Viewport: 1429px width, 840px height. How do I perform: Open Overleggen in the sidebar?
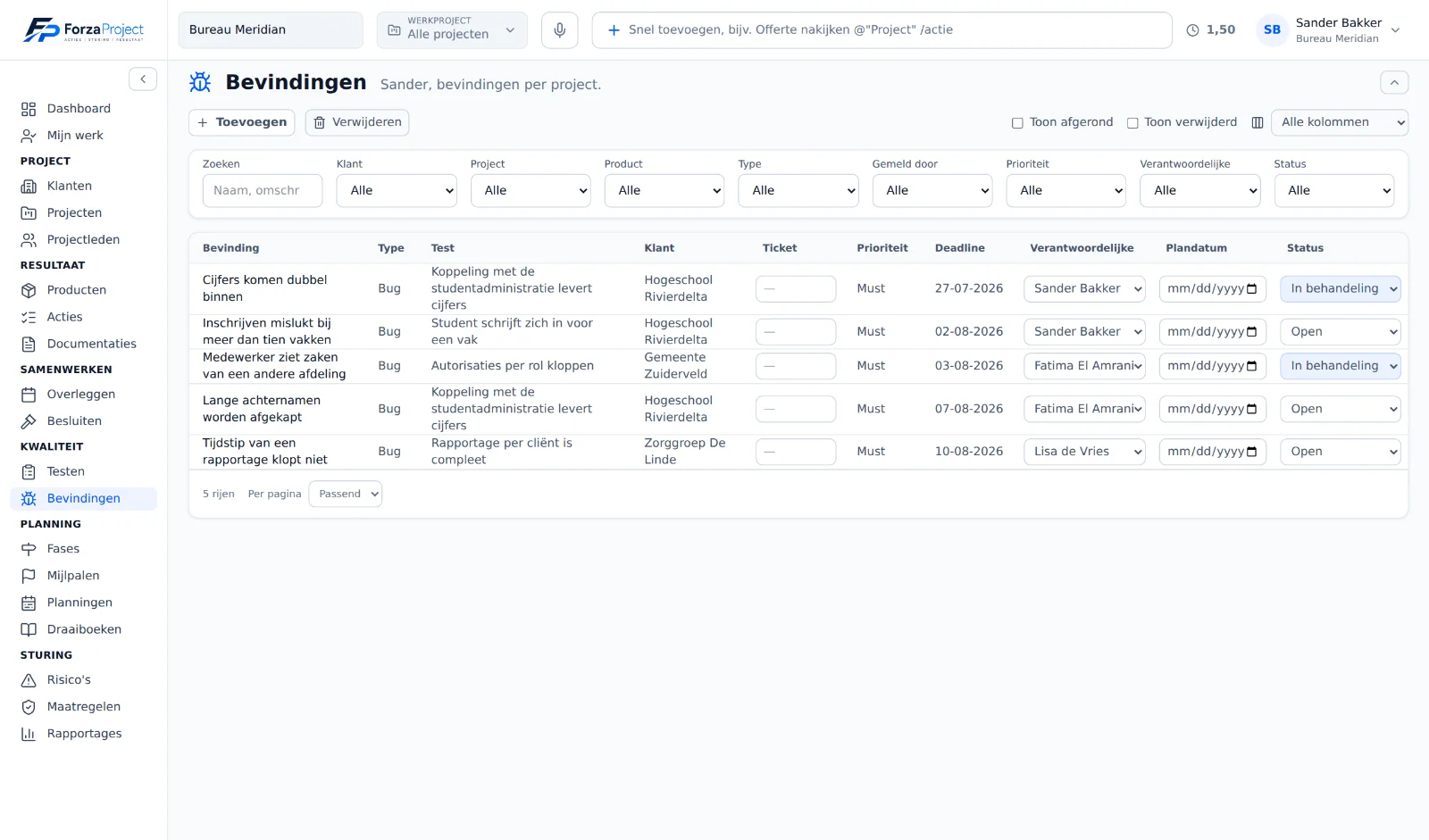[x=84, y=395]
